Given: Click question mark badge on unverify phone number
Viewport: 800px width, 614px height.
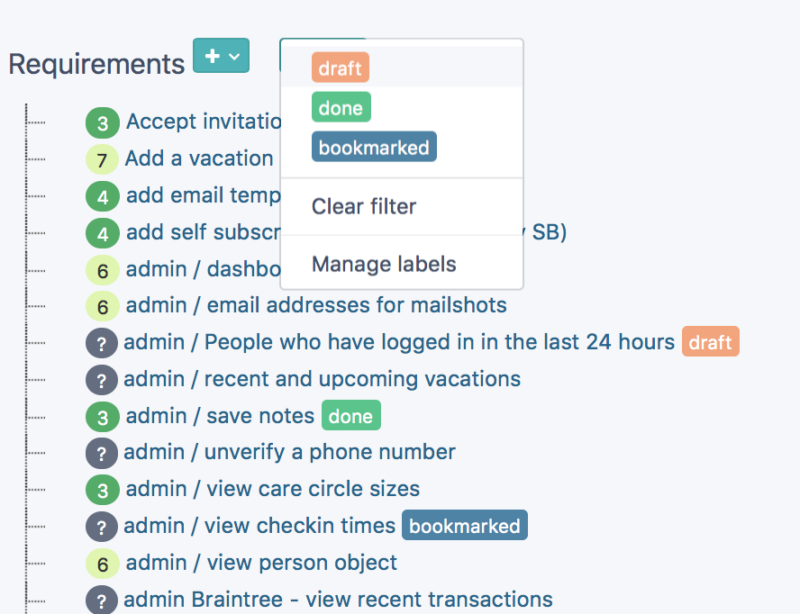Looking at the screenshot, I should [x=102, y=453].
